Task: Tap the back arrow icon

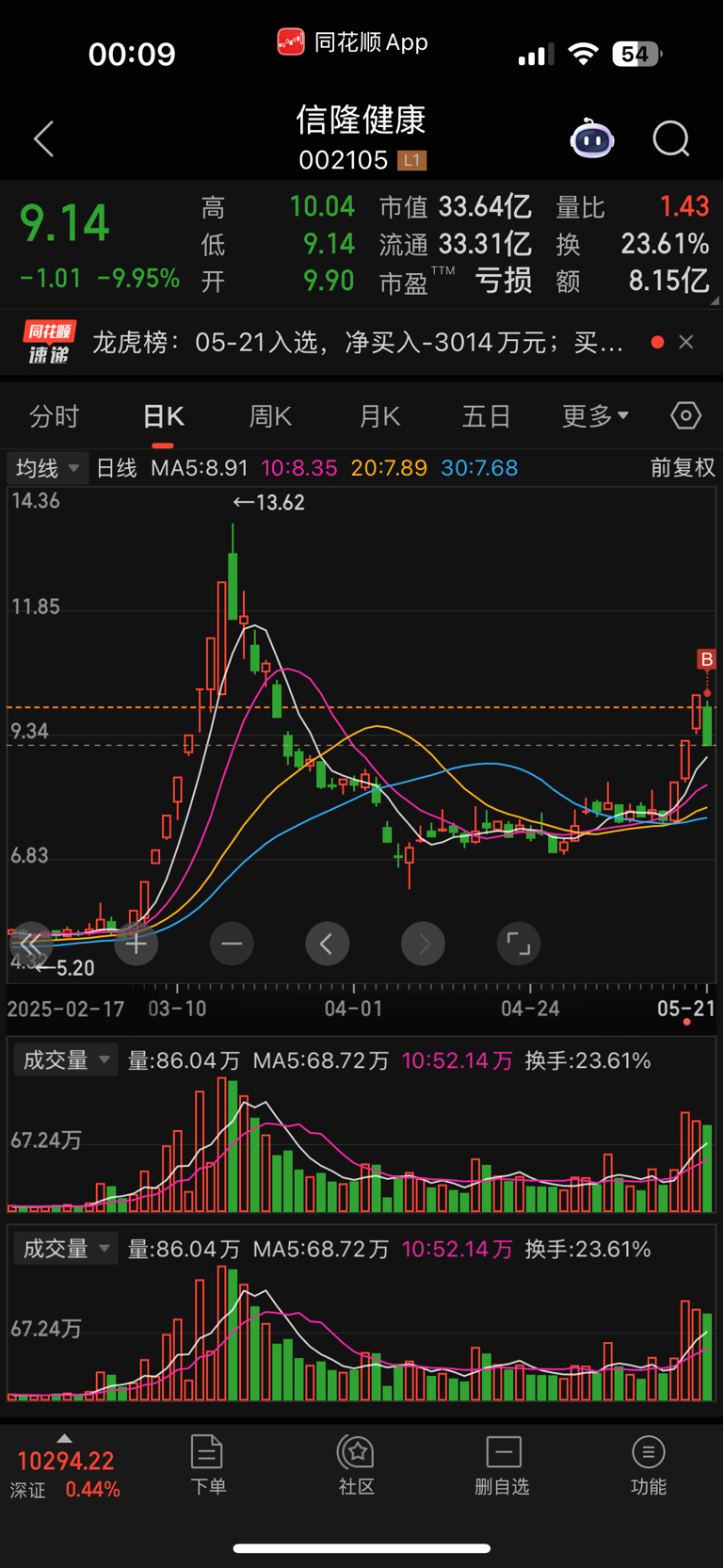Action: [43, 139]
